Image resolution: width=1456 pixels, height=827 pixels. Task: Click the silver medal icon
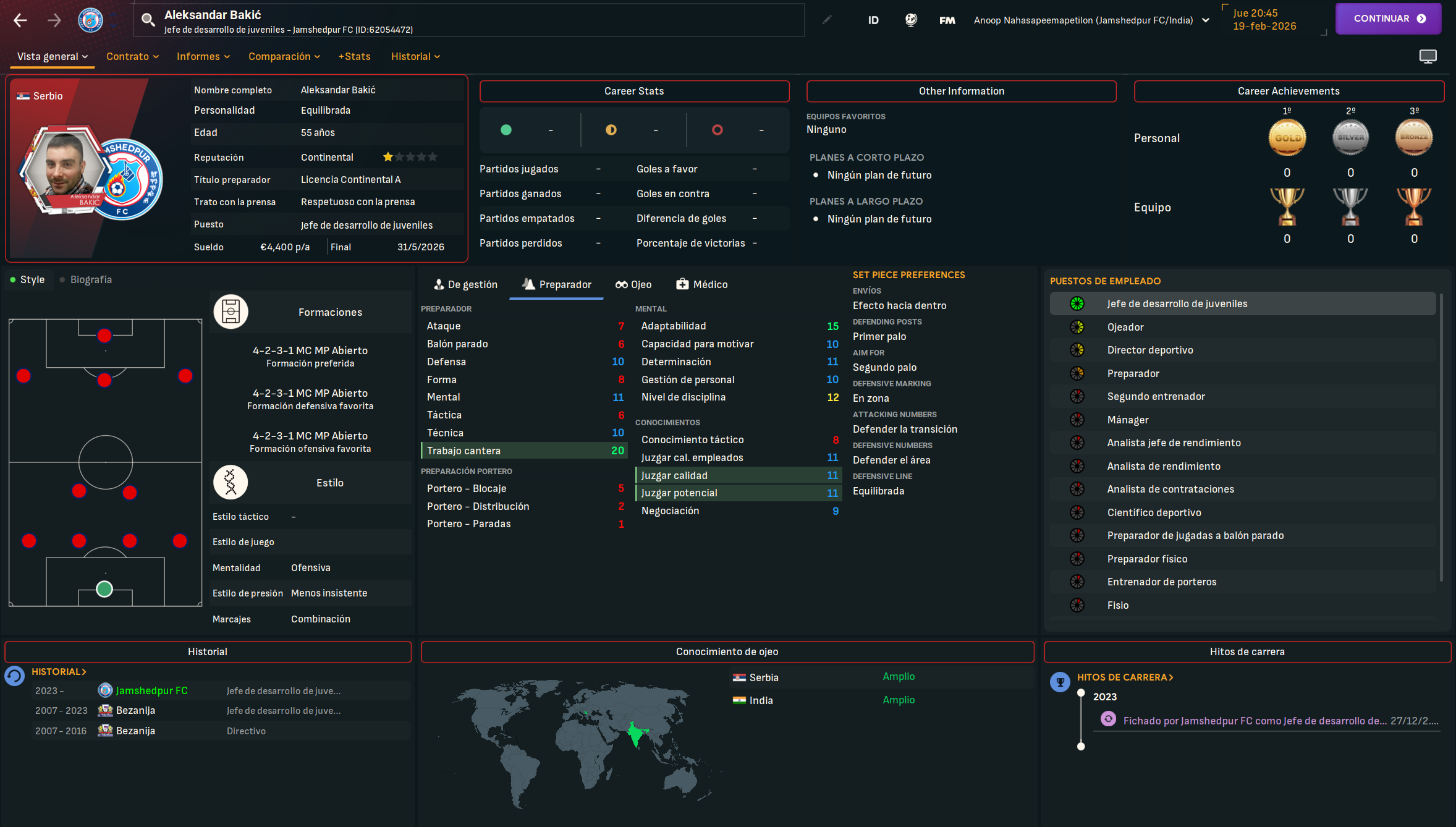1350,137
